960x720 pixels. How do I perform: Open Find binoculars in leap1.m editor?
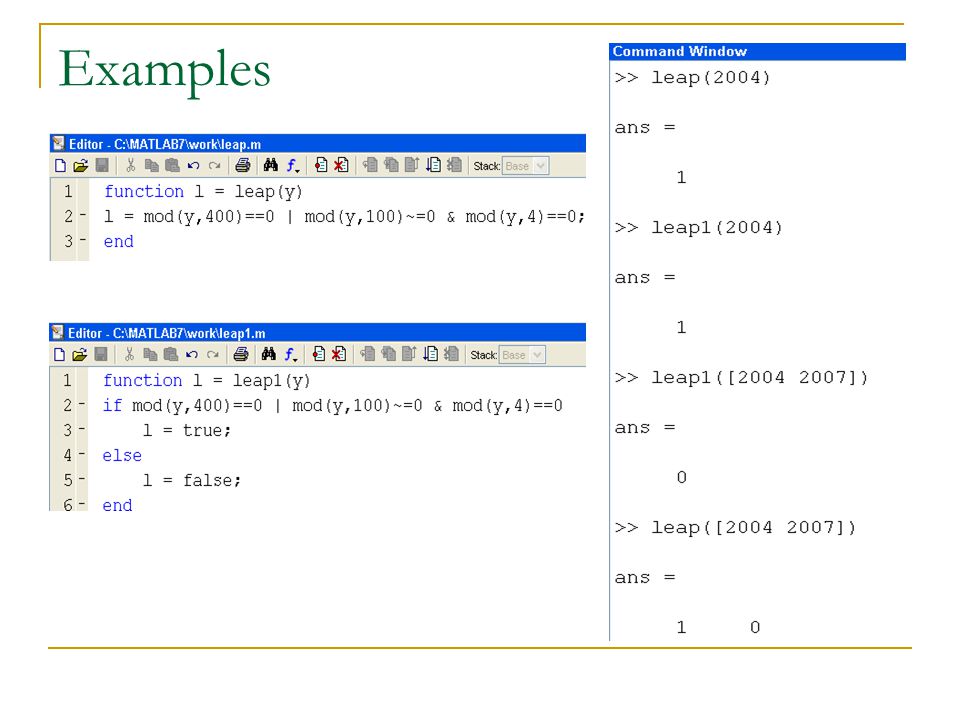(268, 354)
